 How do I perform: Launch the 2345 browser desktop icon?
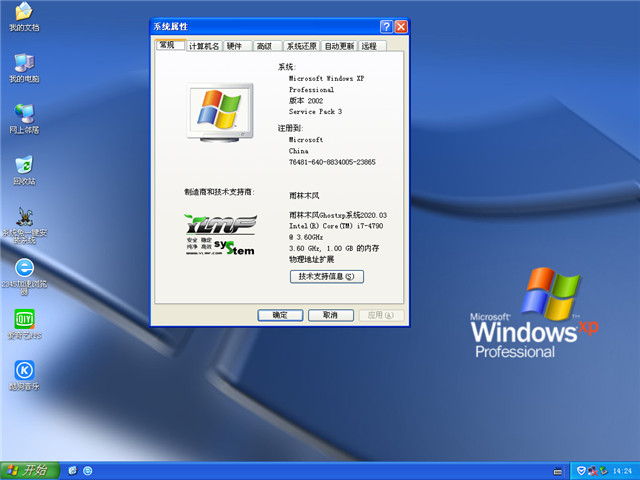pos(24,276)
